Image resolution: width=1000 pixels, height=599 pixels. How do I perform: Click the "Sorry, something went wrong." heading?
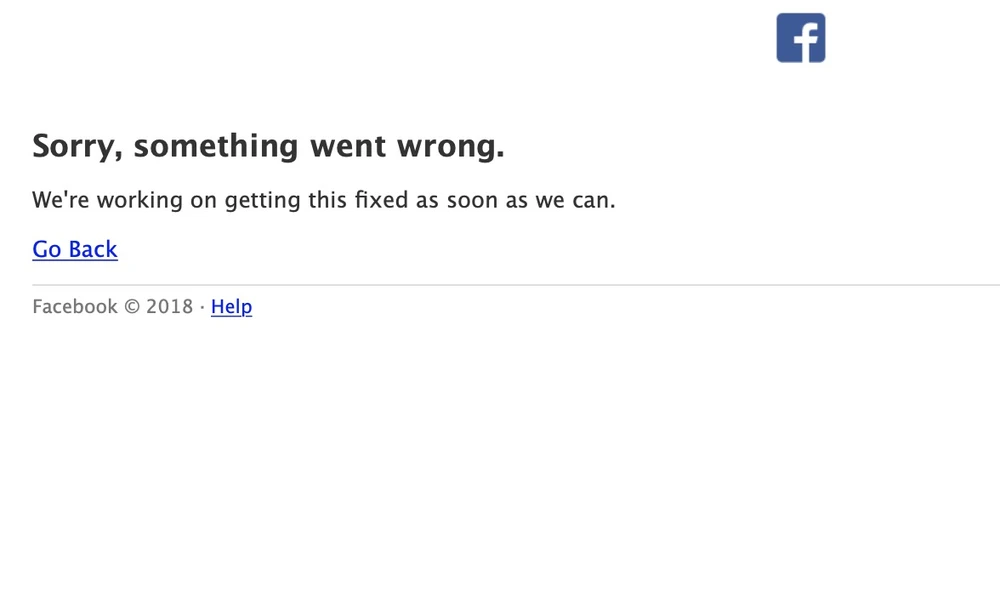pos(268,146)
